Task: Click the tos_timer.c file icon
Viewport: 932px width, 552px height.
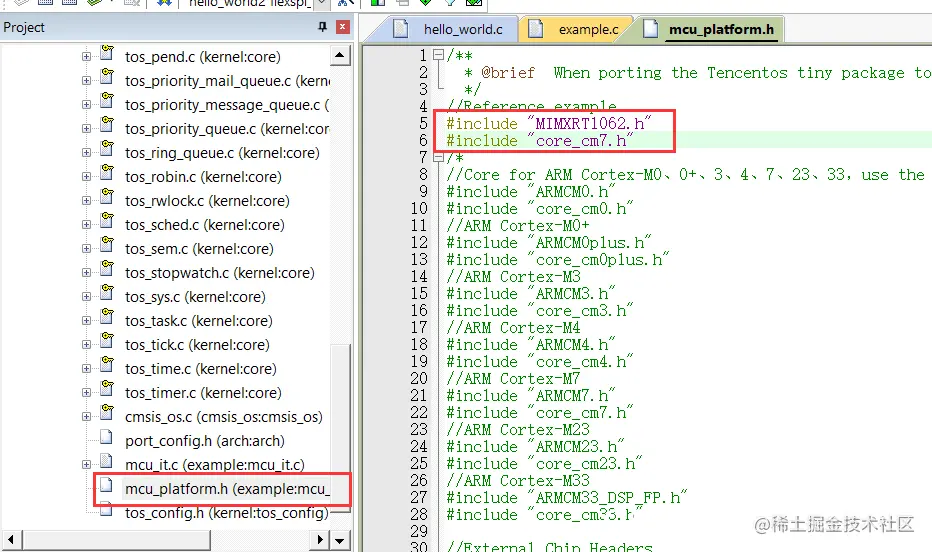Action: point(107,389)
